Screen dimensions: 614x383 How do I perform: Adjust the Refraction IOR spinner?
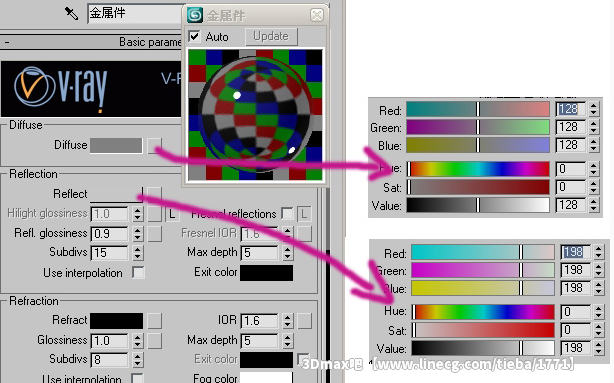click(x=287, y=321)
